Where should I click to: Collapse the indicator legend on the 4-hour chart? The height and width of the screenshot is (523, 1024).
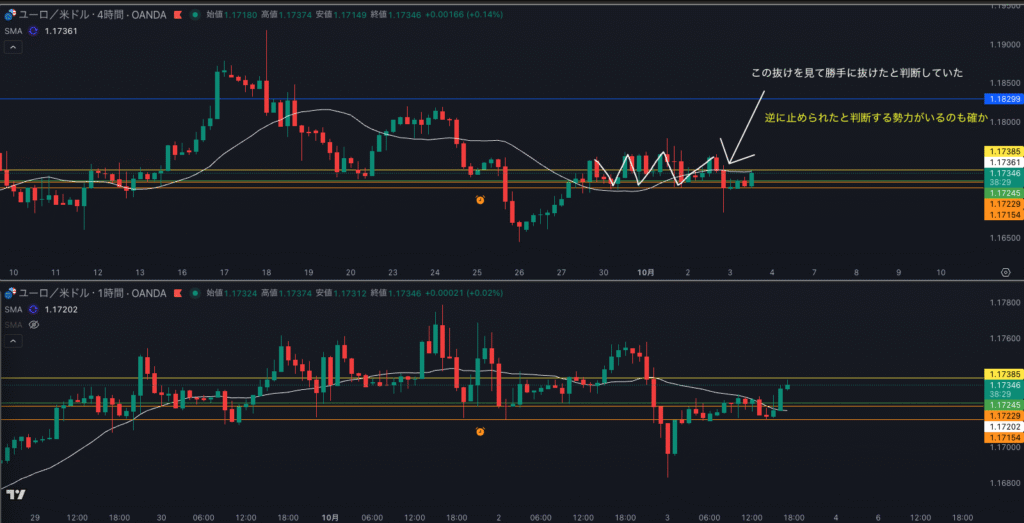(x=11, y=47)
